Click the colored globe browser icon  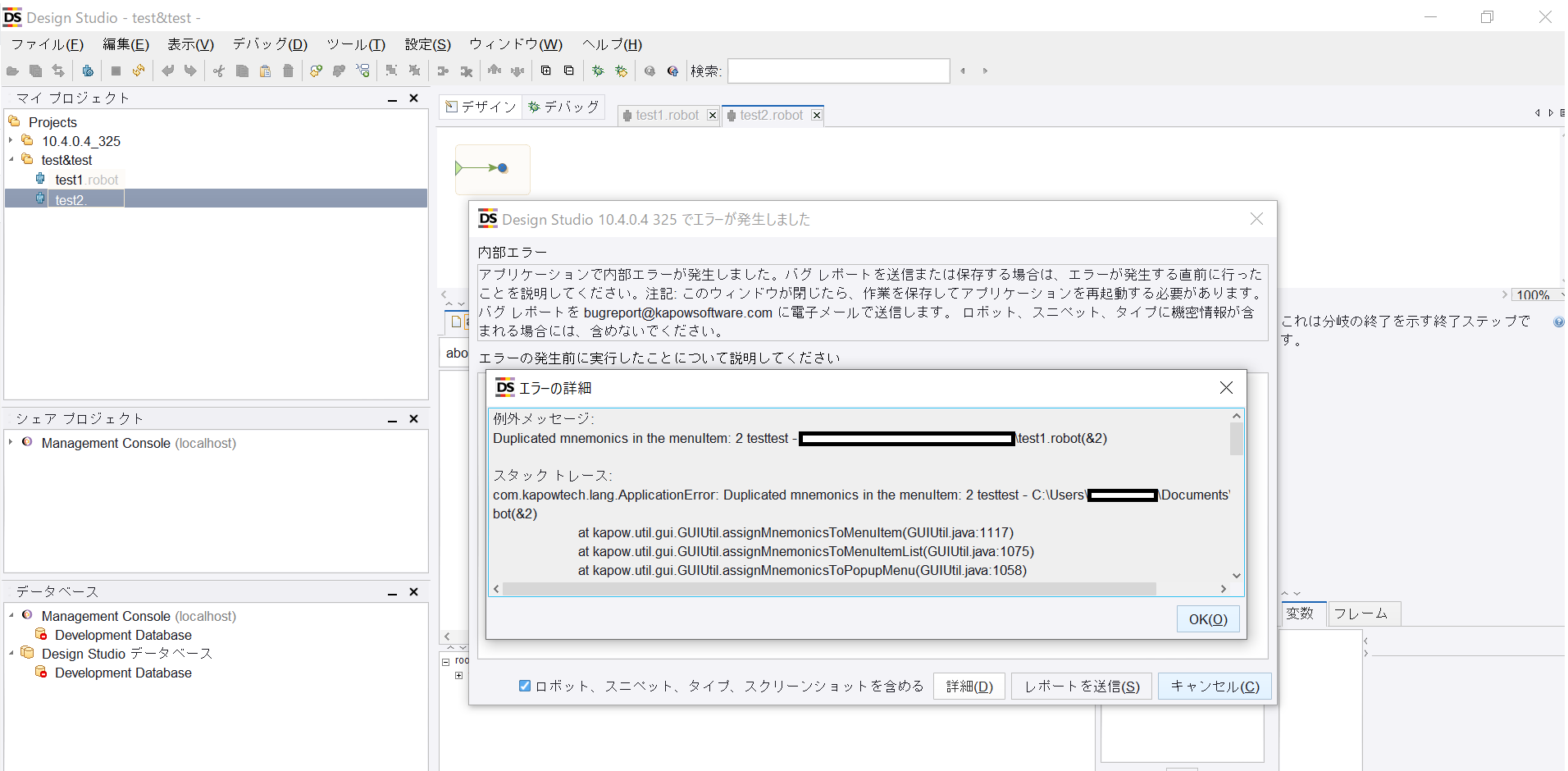672,71
